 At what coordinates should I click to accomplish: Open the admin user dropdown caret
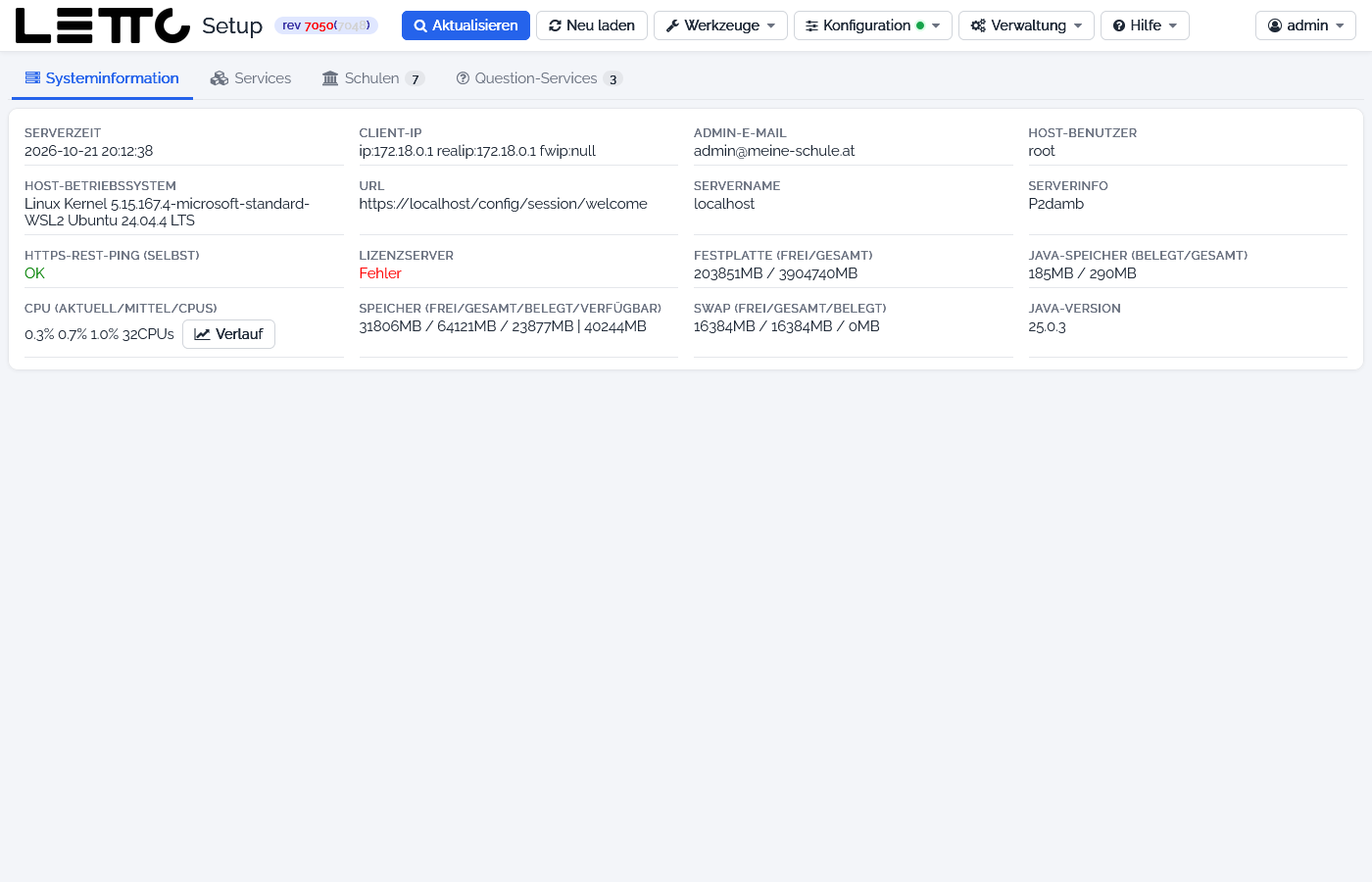coord(1340,26)
